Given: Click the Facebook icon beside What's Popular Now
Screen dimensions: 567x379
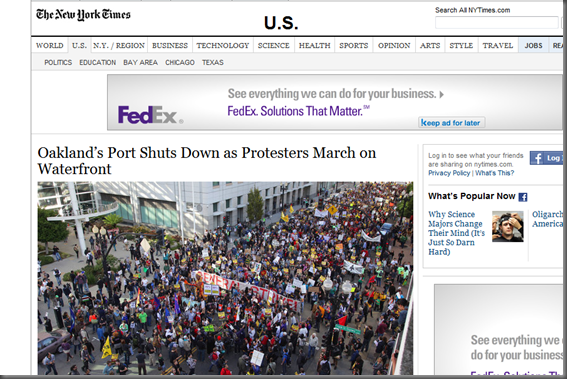Looking at the screenshot, I should (x=523, y=197).
